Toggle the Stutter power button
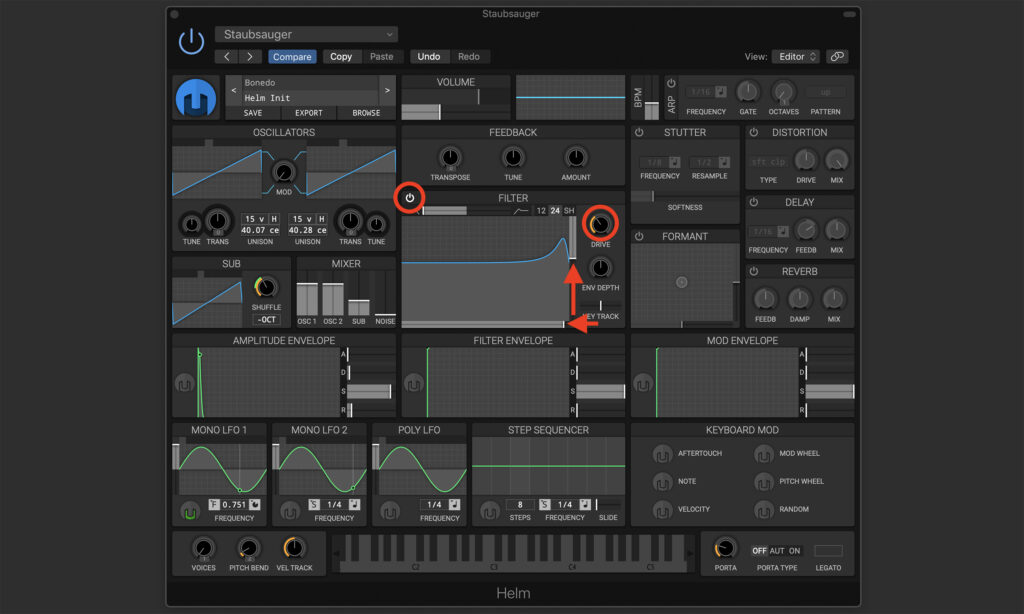 639,133
